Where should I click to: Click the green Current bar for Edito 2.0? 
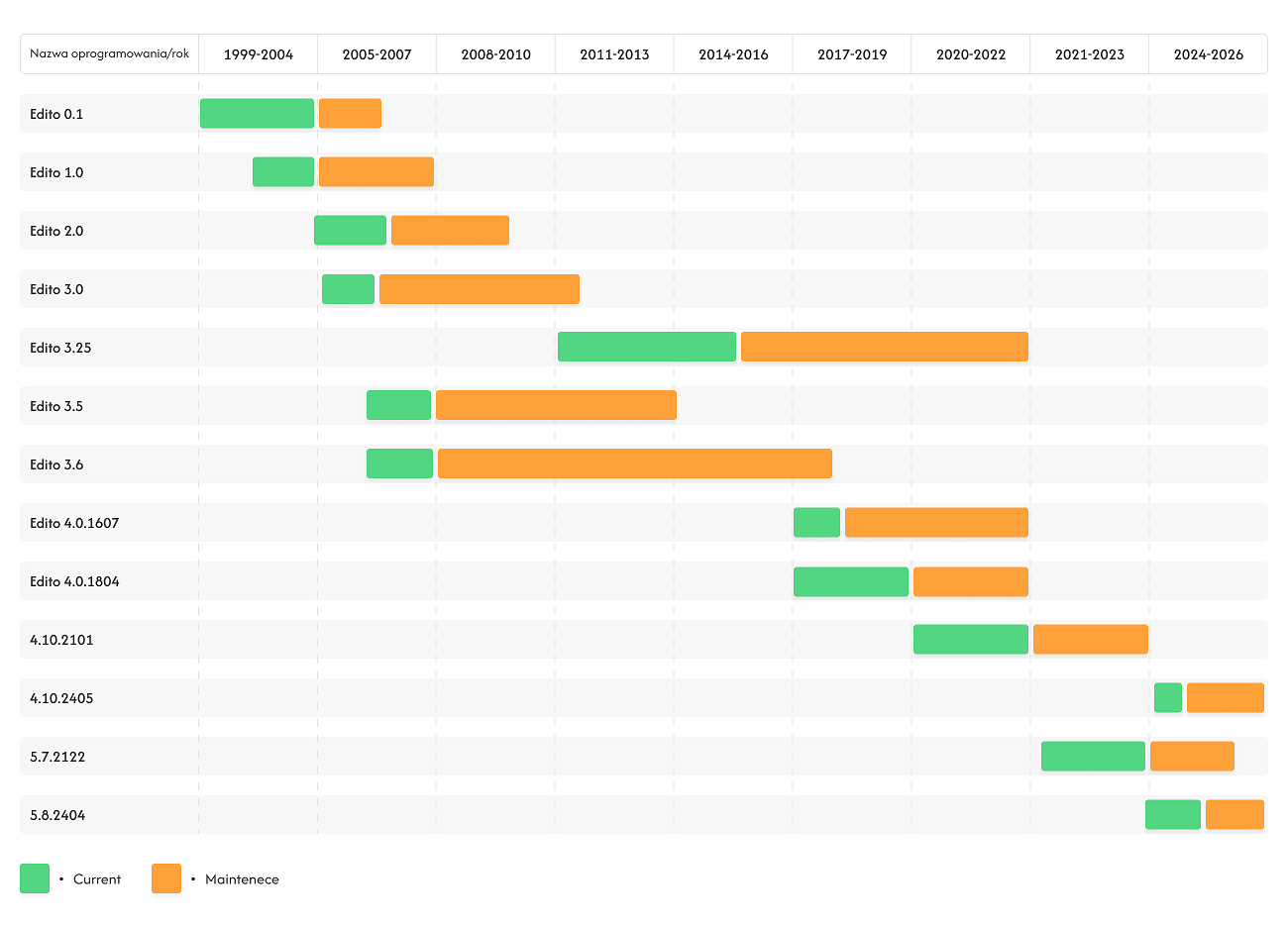click(350, 231)
